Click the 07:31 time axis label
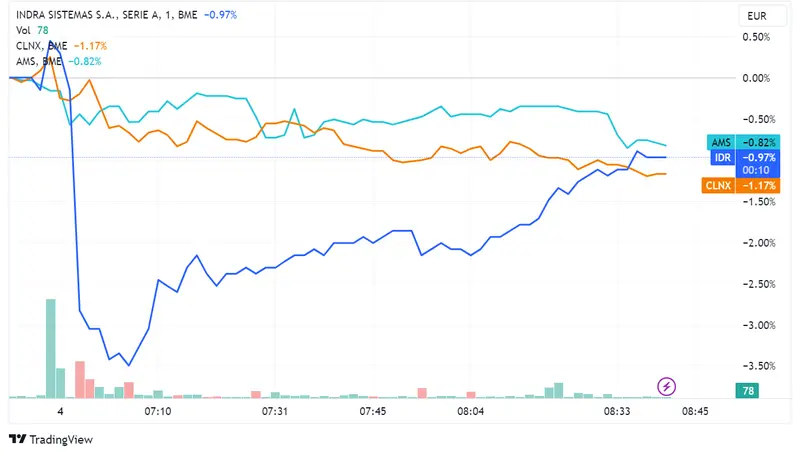 275,411
